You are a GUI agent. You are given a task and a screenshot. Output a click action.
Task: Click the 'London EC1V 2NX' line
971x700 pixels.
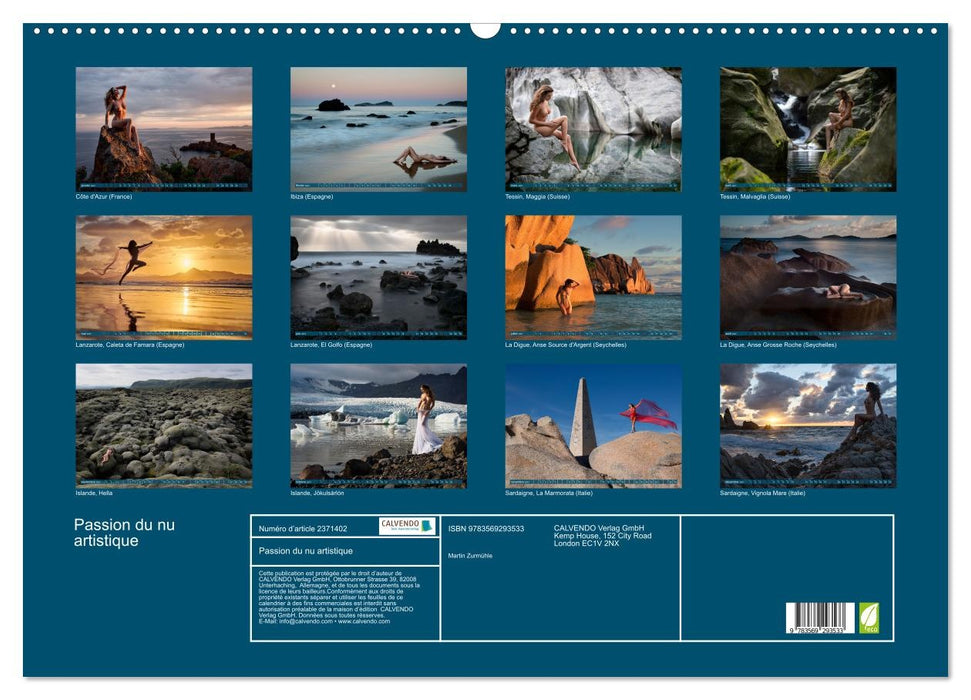(x=586, y=543)
